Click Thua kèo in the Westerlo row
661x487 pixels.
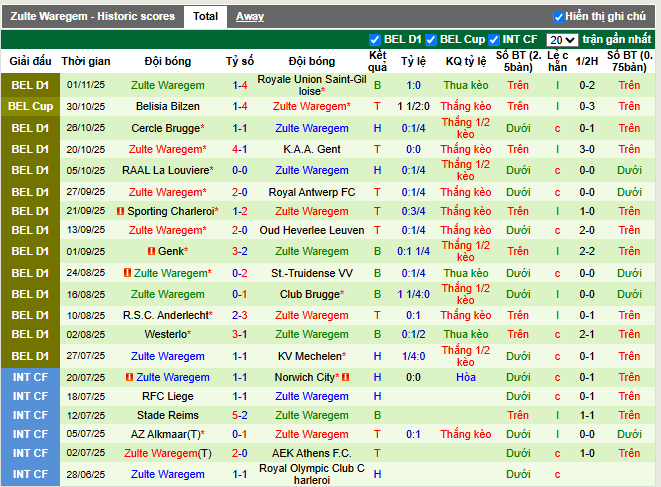(x=466, y=334)
